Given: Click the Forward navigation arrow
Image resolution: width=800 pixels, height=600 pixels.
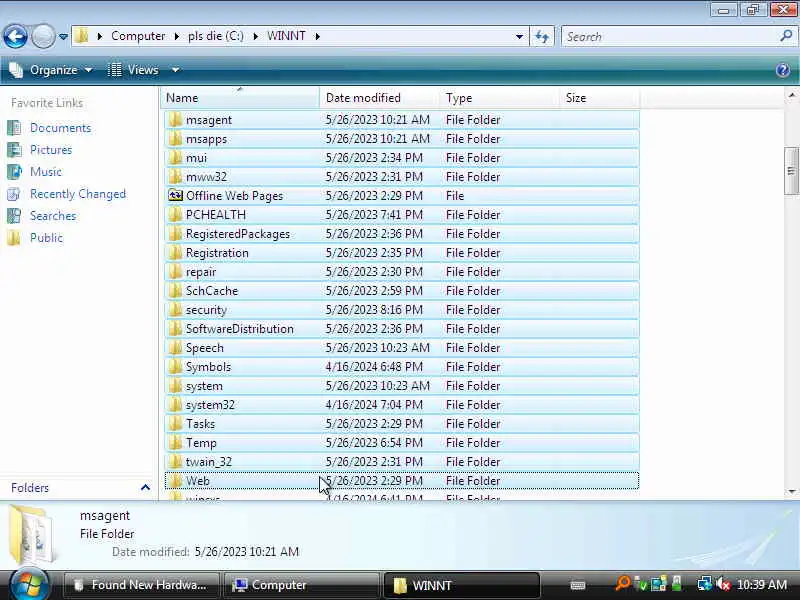Looking at the screenshot, I should pyautogui.click(x=43, y=37).
